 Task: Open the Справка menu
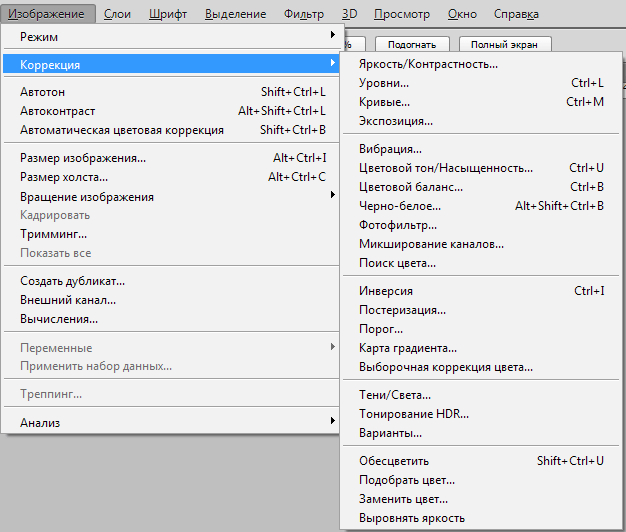pyautogui.click(x=516, y=14)
